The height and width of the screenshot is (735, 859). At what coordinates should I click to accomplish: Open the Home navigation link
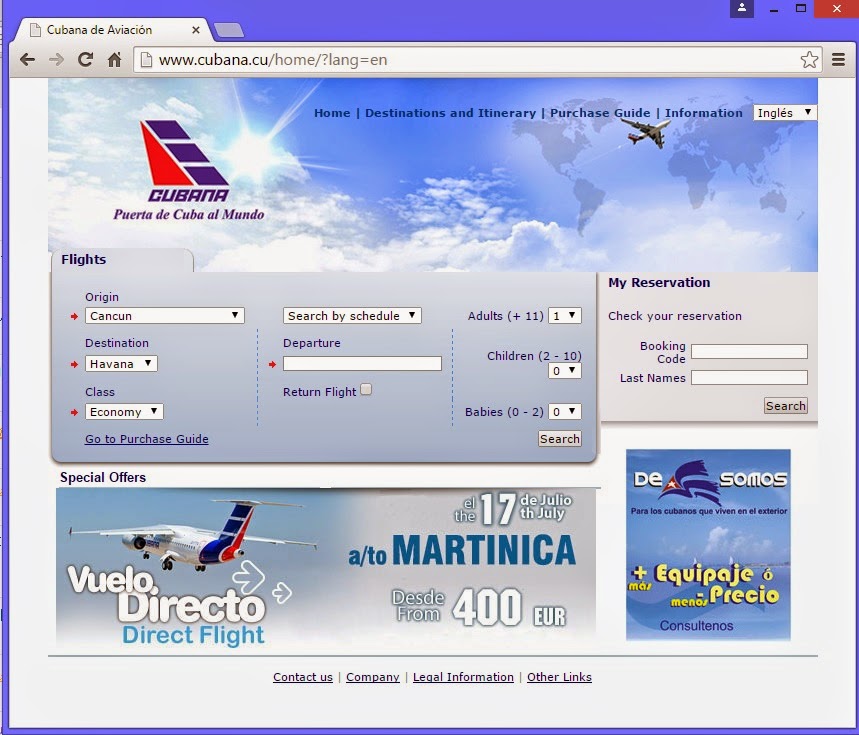(x=332, y=113)
